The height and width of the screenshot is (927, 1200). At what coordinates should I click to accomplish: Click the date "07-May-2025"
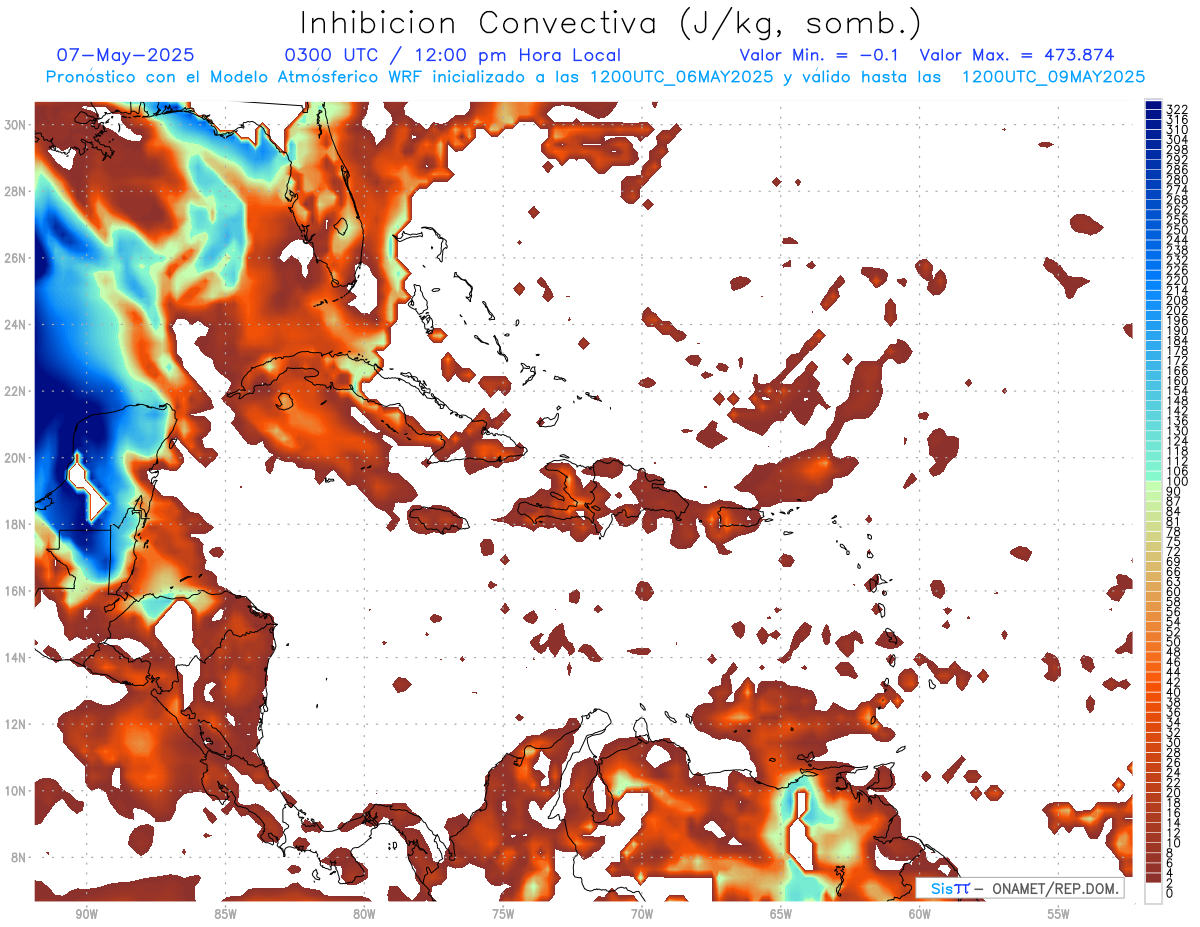tap(126, 55)
